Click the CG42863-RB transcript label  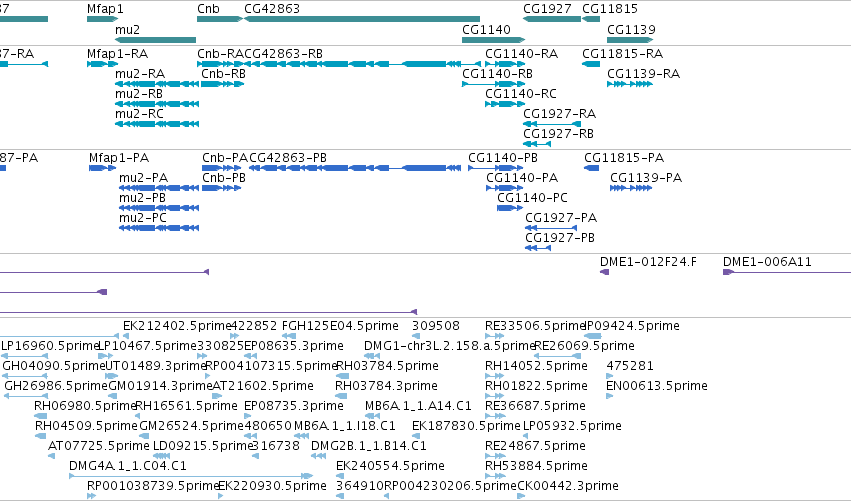283,54
